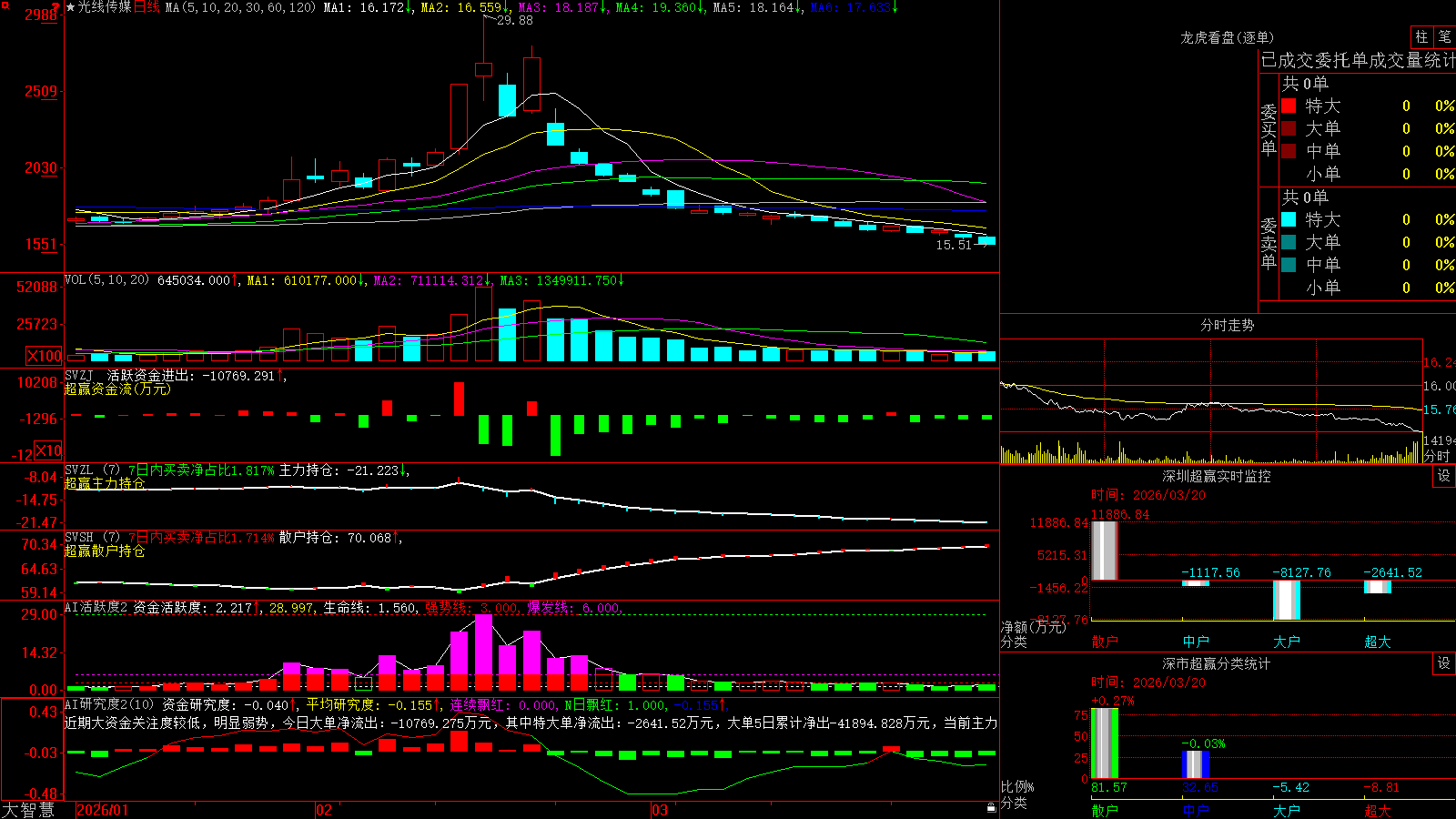1456x819 pixels.
Task: Click the 2026/01 date marker on timeline
Action: point(102,810)
